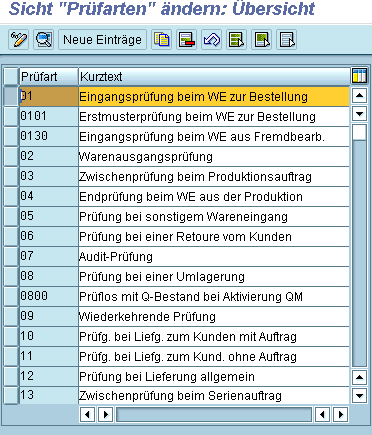Click 'Eingangsprüfung beim WE aus Fremdbearb.' text
Viewport: 372px width, 435px height.
pos(202,137)
